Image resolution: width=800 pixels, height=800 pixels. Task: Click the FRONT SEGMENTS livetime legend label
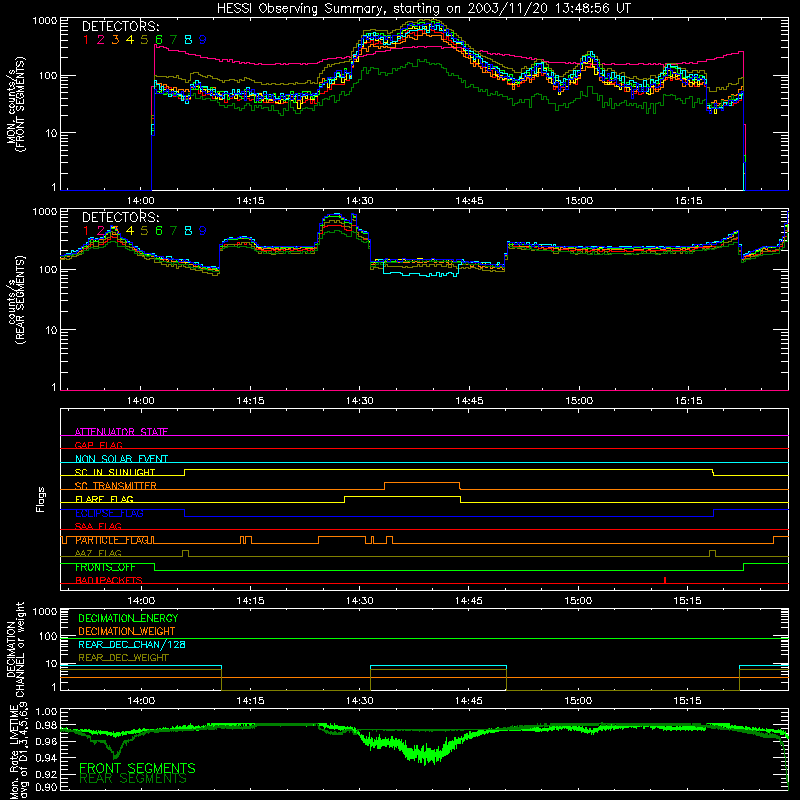coord(137,768)
